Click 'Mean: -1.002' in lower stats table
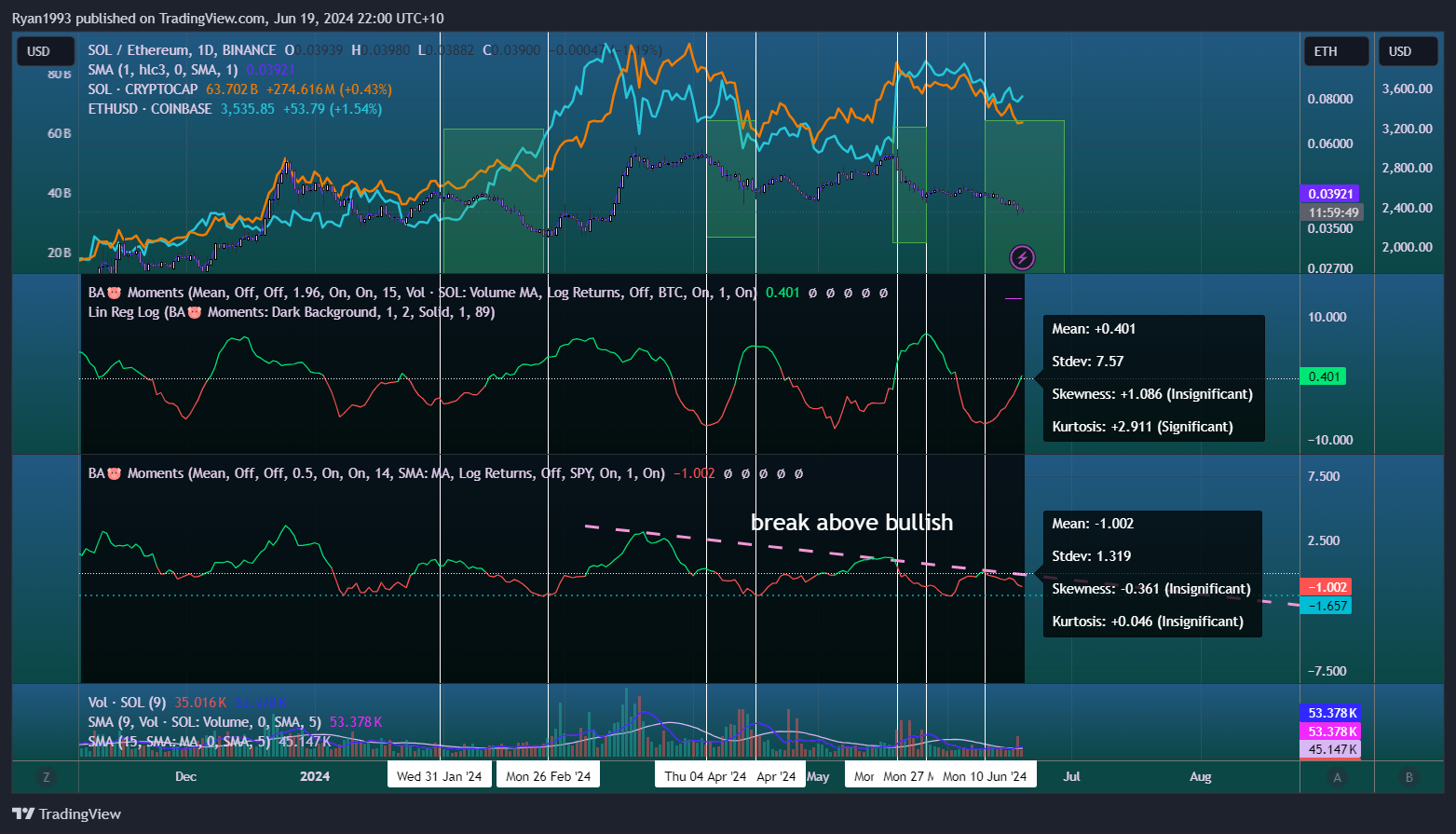The height and width of the screenshot is (834, 1456). (1093, 524)
